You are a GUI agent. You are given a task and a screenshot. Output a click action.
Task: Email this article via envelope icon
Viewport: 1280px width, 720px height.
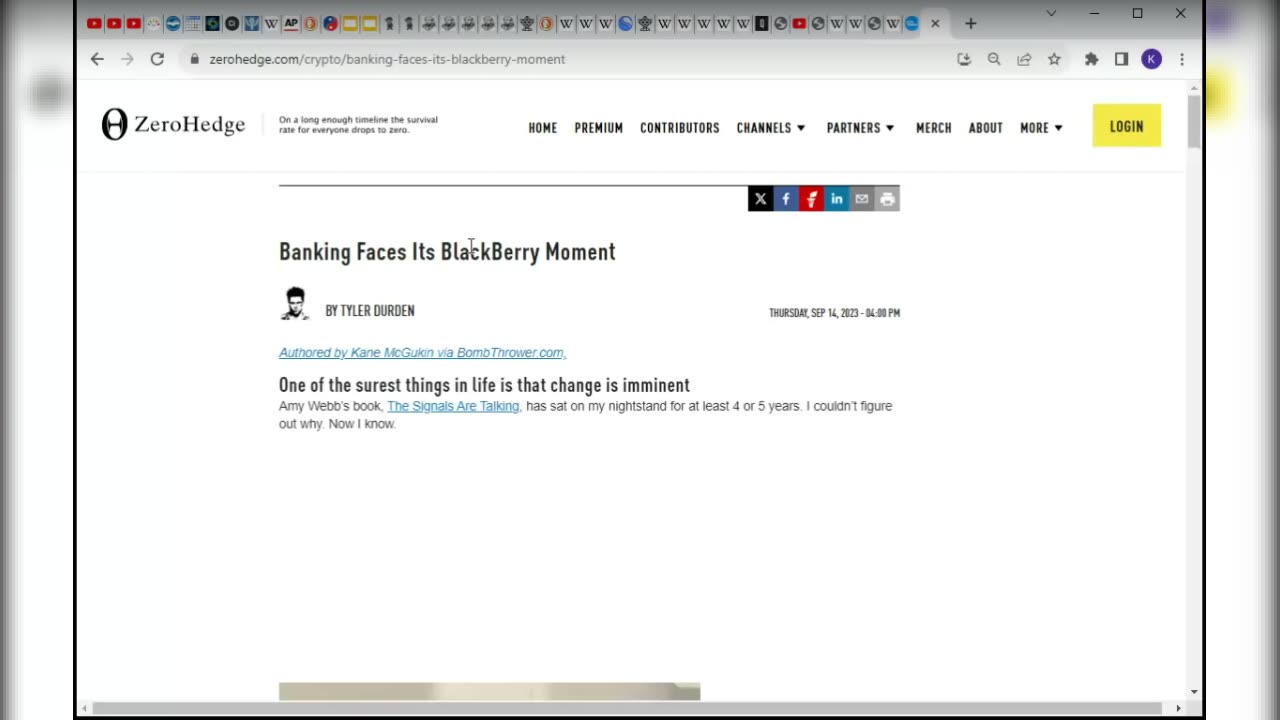click(x=862, y=199)
